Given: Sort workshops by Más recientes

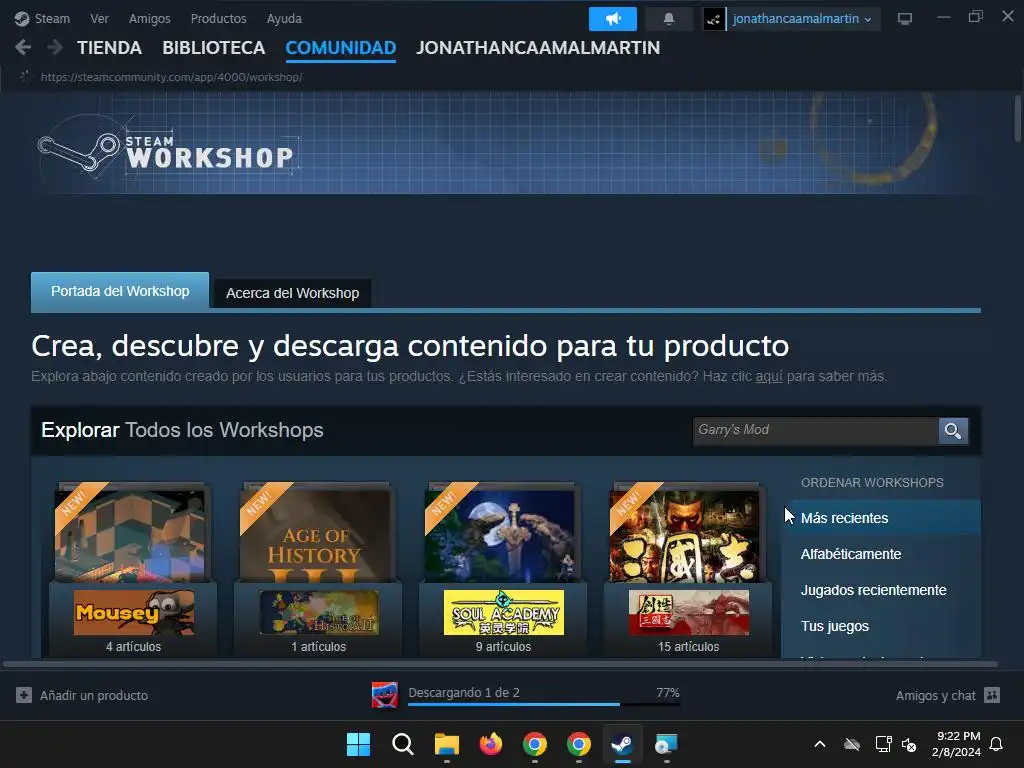Looking at the screenshot, I should (x=881, y=518).
